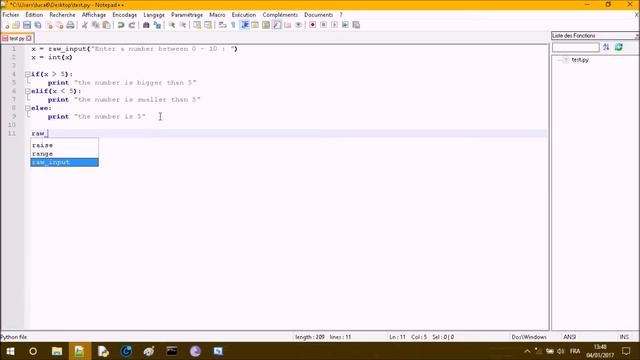Open the Windows Start menu

point(10,351)
